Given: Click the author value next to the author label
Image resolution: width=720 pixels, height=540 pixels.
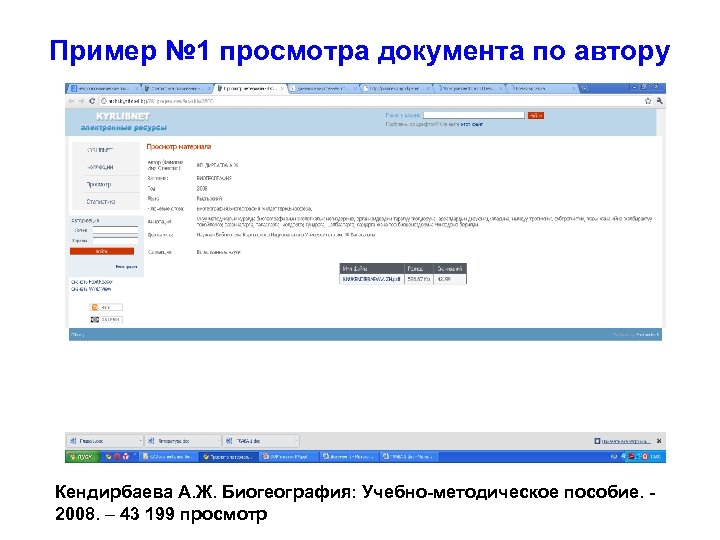Looking at the screenshot, I should (x=217, y=165).
